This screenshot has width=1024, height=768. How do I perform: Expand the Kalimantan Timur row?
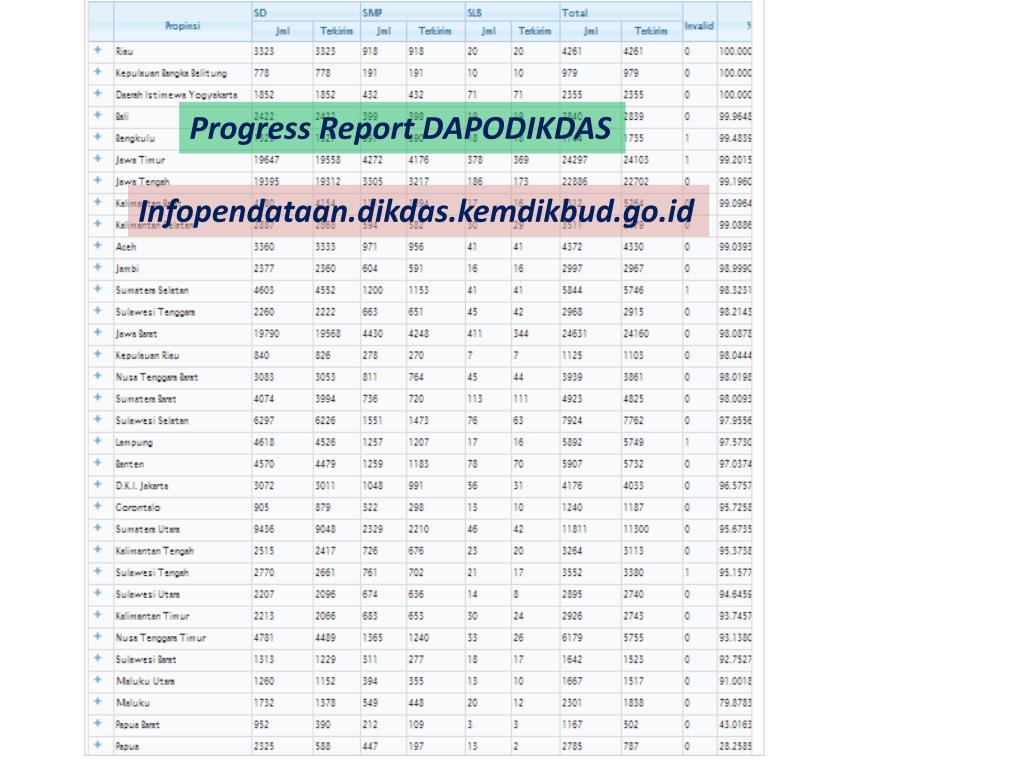point(98,615)
